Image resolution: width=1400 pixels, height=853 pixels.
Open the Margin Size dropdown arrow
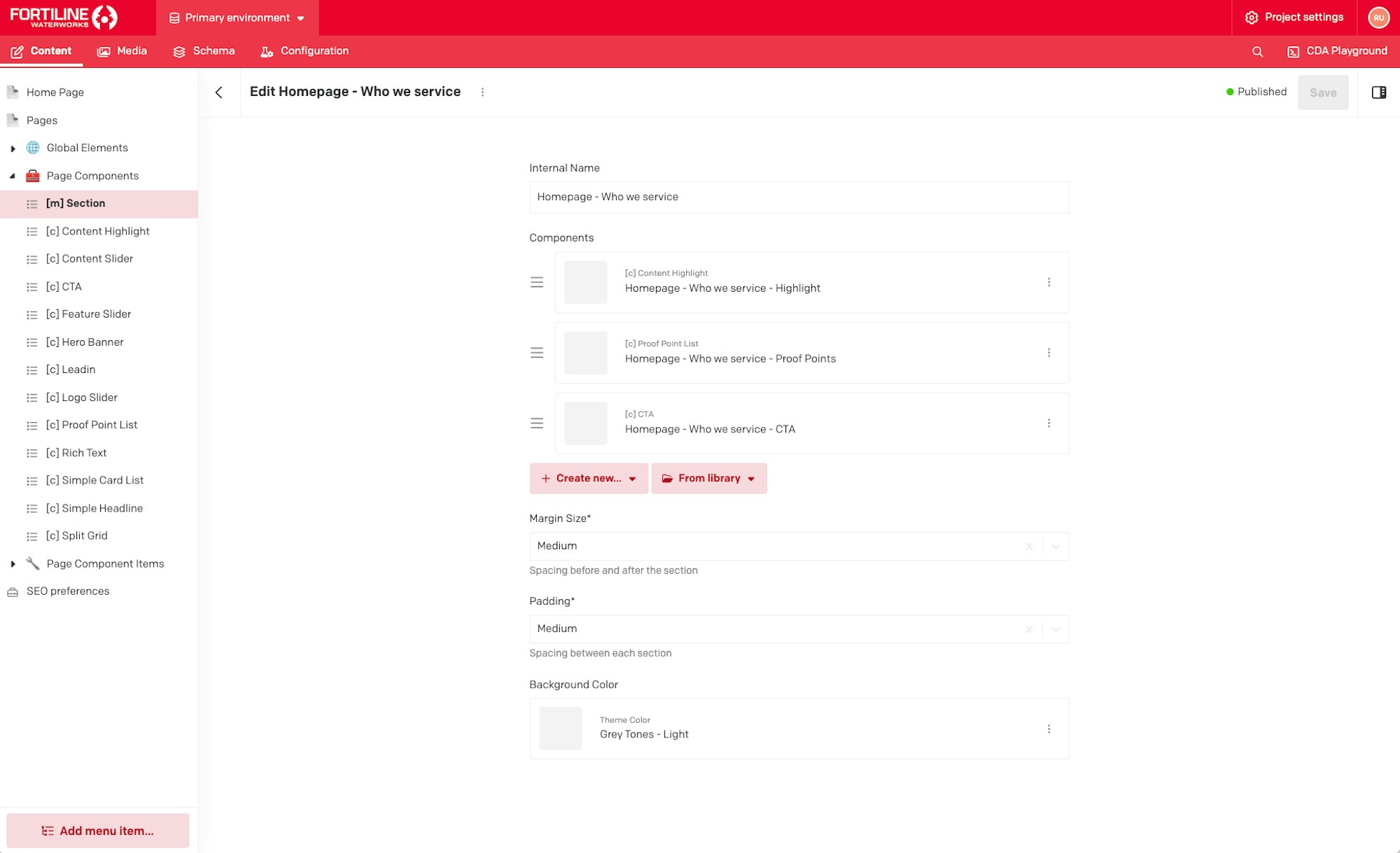tap(1056, 547)
